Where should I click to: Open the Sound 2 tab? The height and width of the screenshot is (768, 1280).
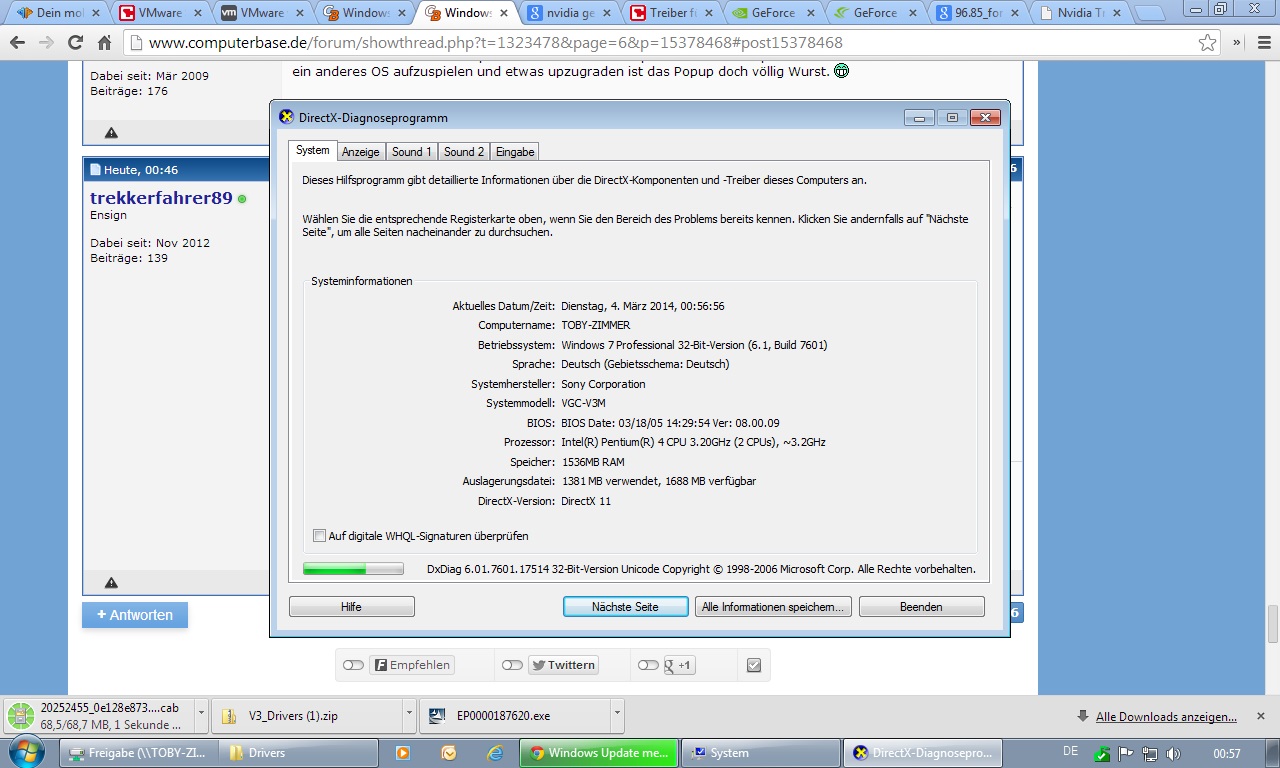(464, 152)
